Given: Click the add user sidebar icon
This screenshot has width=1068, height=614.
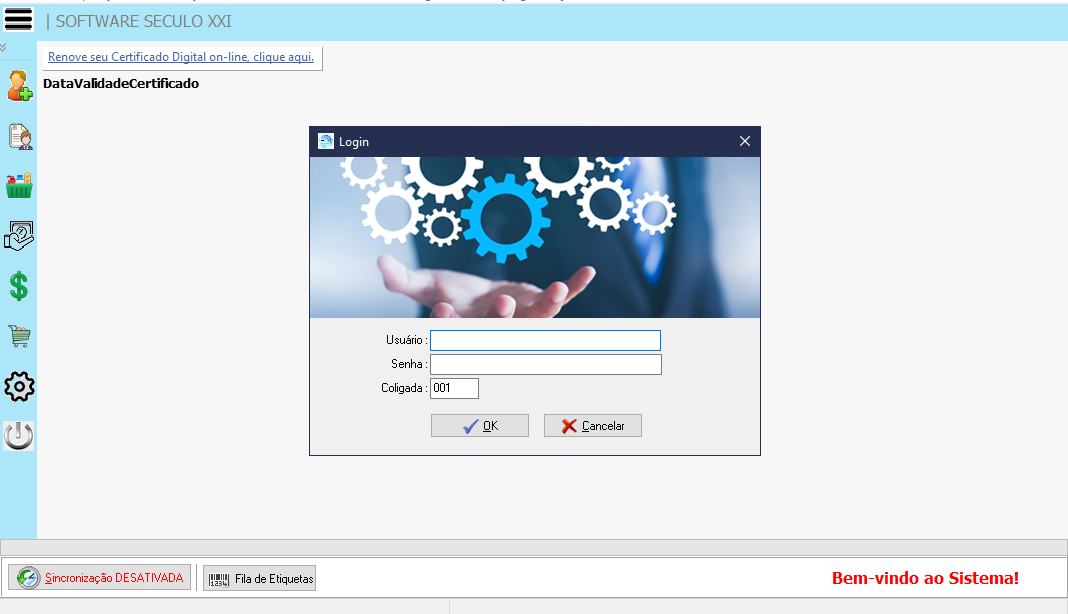Looking at the screenshot, I should pos(19,86).
